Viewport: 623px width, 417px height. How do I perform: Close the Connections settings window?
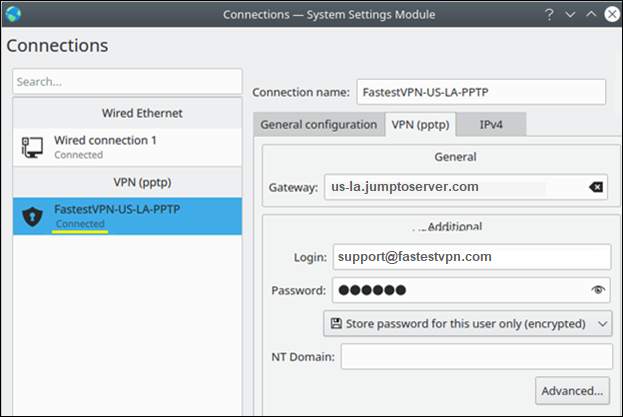(612, 15)
